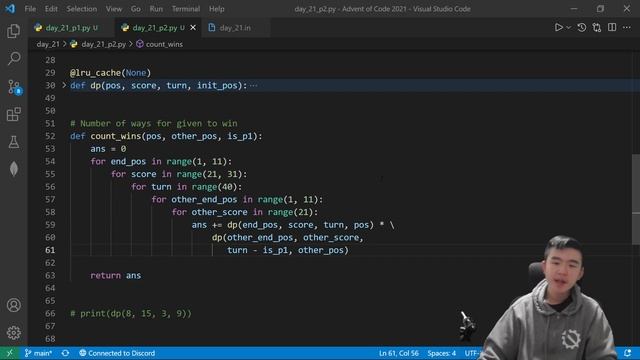Image resolution: width=640 pixels, height=360 pixels.
Task: Run the Python file with play button
Action: pos(558,27)
